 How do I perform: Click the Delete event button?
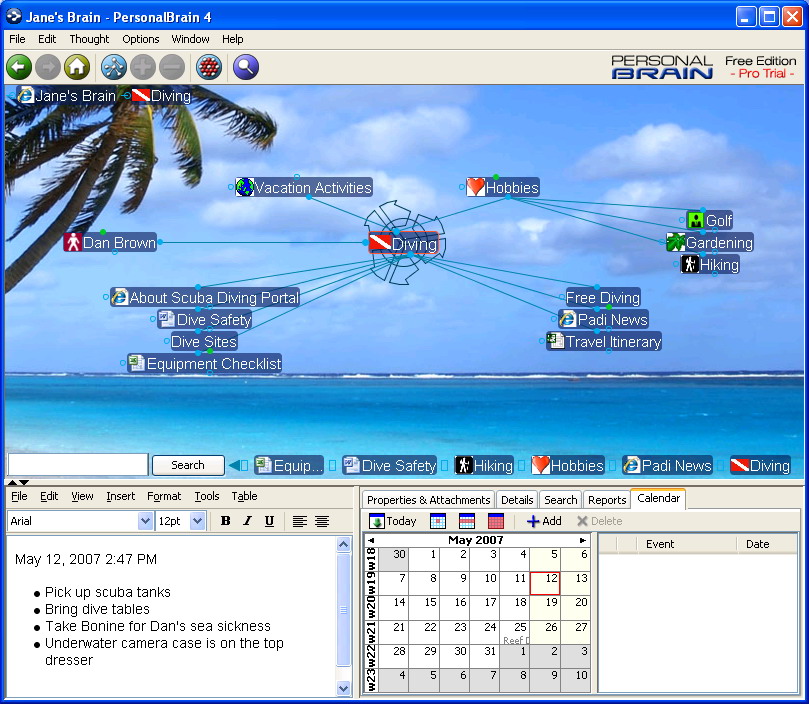point(600,521)
